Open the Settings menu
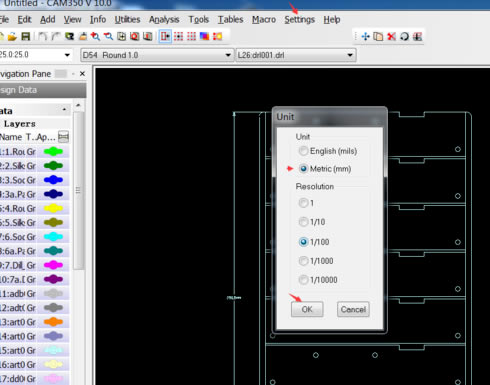 pos(299,20)
